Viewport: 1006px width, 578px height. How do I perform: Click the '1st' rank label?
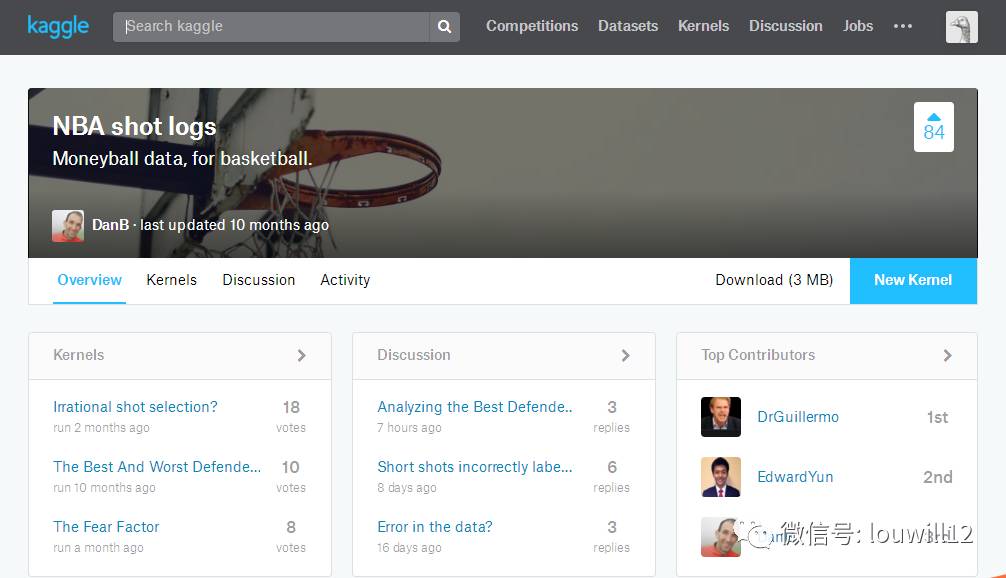click(937, 418)
